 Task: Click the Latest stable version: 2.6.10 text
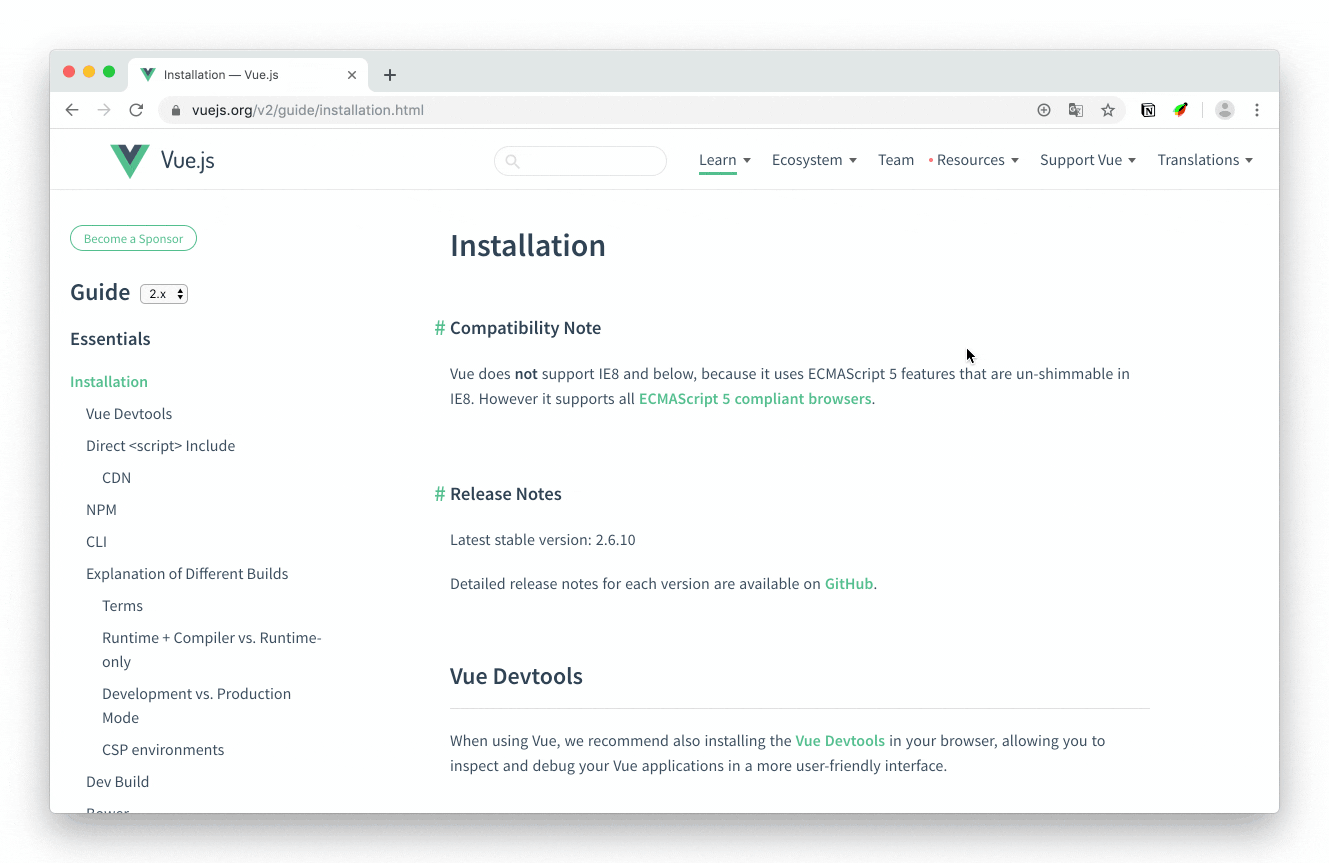[543, 540]
